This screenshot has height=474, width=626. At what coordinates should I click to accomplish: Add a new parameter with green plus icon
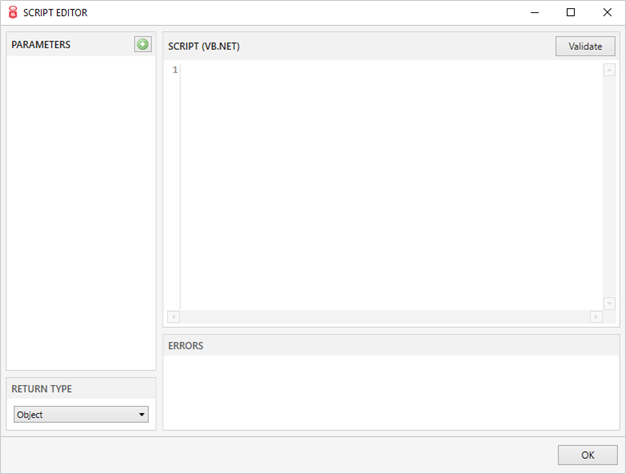(143, 45)
